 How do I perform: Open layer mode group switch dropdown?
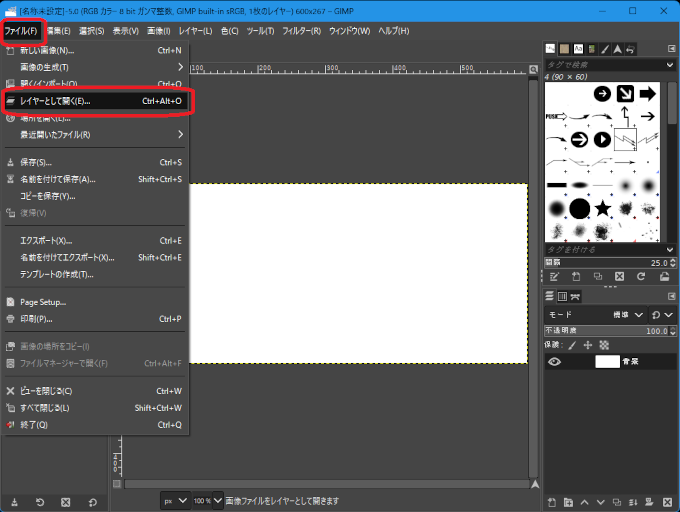(x=662, y=315)
